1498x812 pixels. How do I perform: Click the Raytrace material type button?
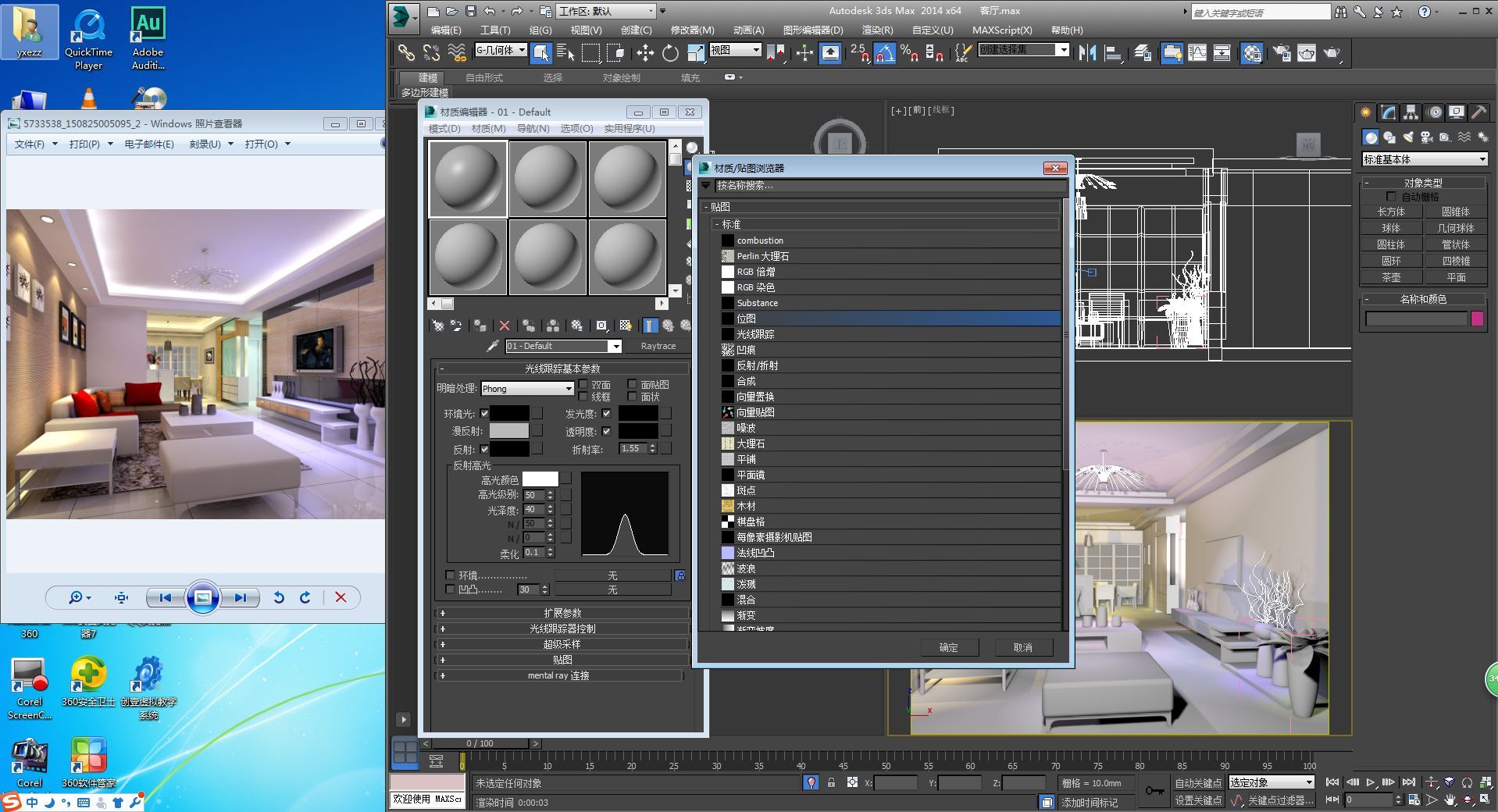[658, 346]
